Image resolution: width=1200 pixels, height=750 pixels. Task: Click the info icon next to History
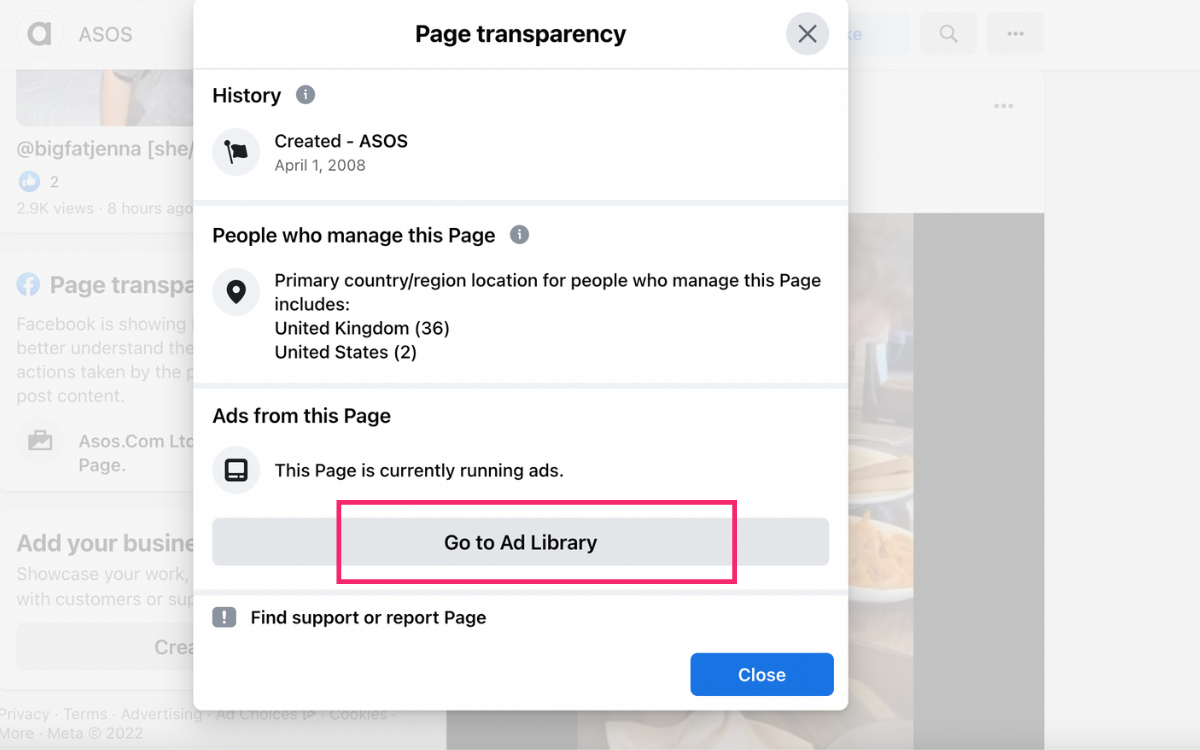306,95
